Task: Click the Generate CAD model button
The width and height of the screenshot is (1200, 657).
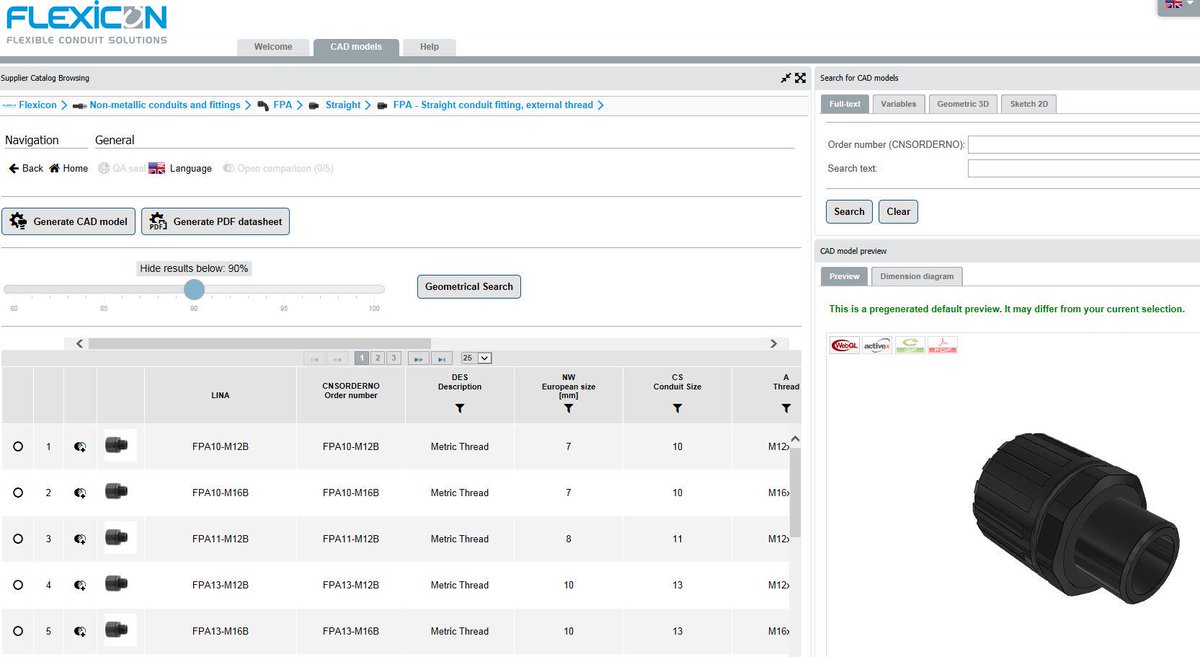Action: click(x=69, y=221)
